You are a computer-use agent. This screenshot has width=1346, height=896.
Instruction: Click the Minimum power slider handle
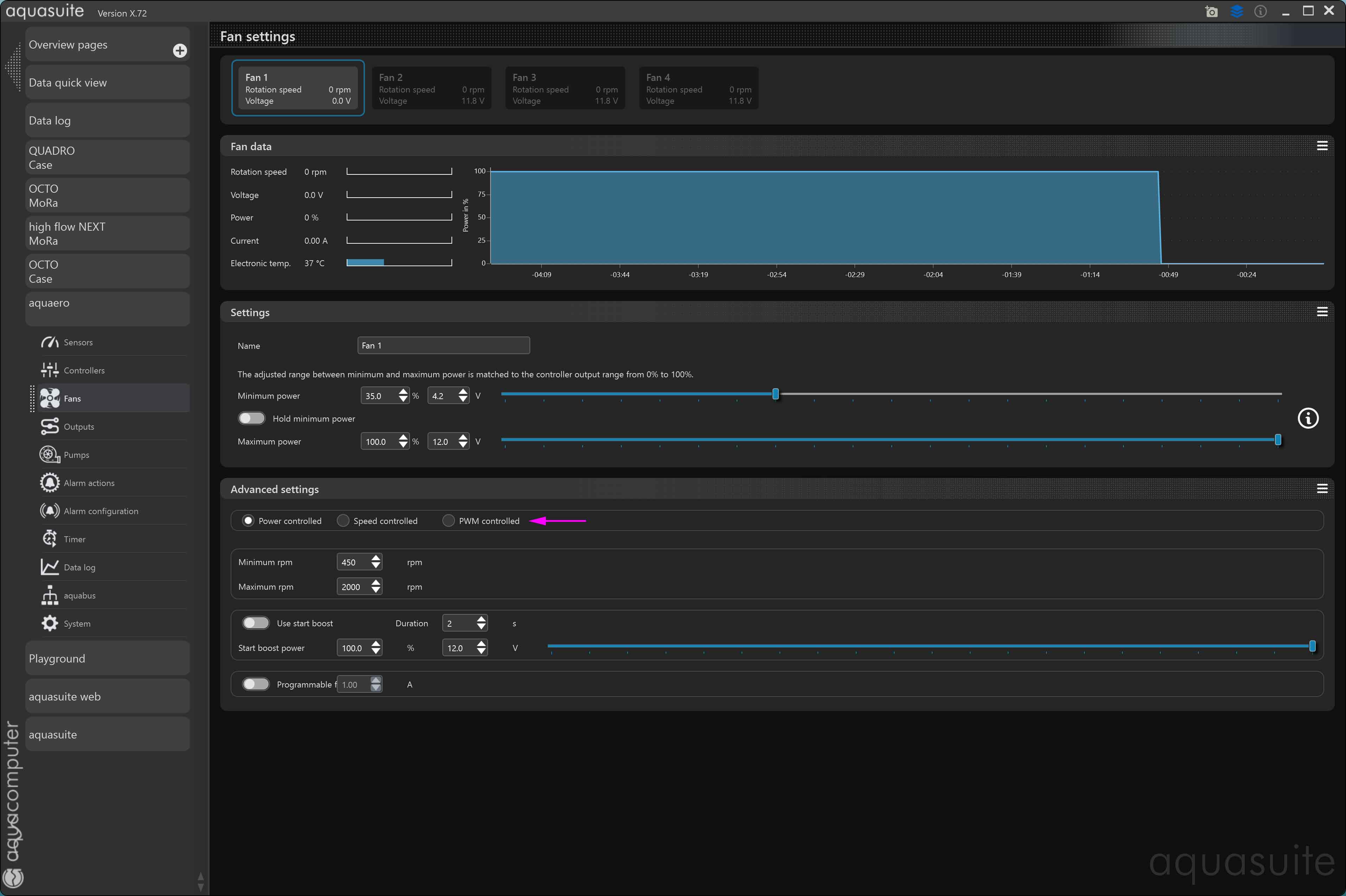click(775, 394)
